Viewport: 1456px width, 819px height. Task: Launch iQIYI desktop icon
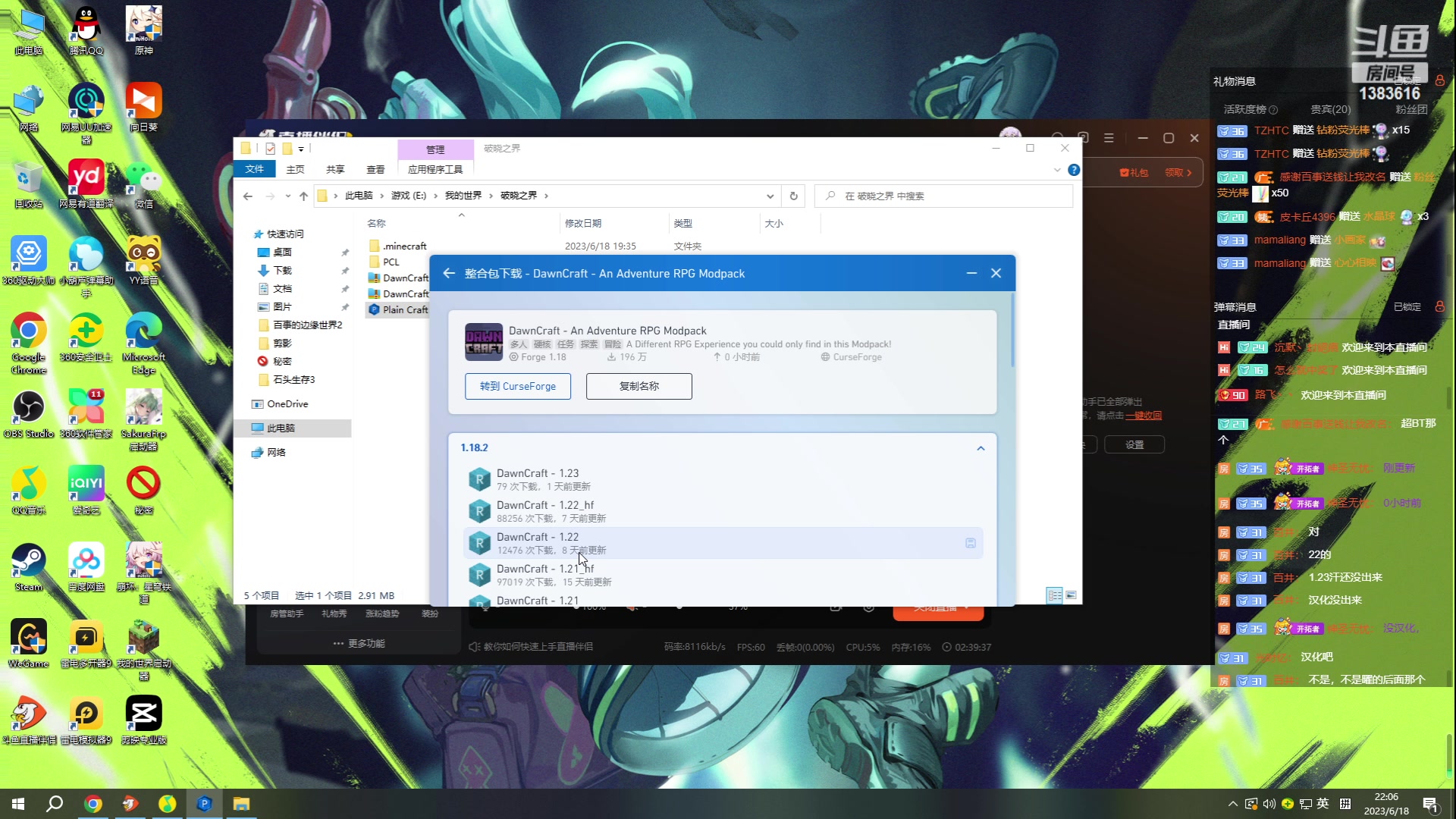coord(86,490)
